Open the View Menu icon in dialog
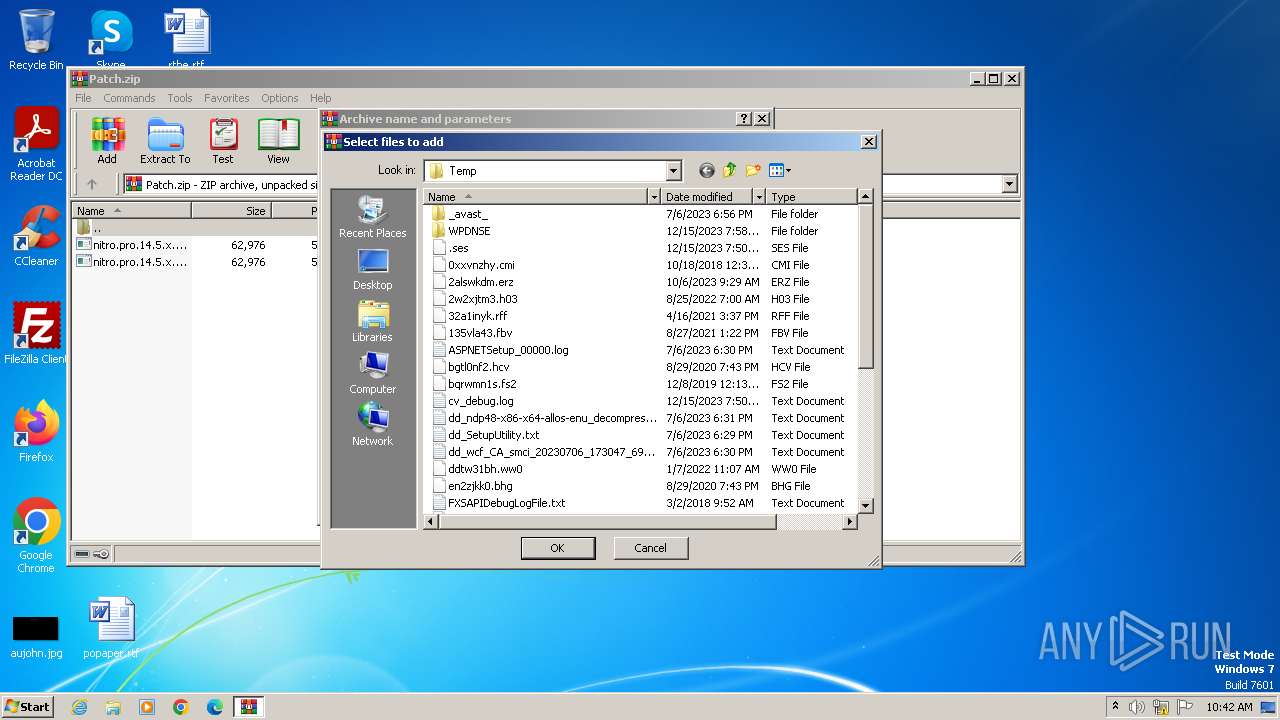The height and width of the screenshot is (720, 1280). pyautogui.click(x=780, y=171)
